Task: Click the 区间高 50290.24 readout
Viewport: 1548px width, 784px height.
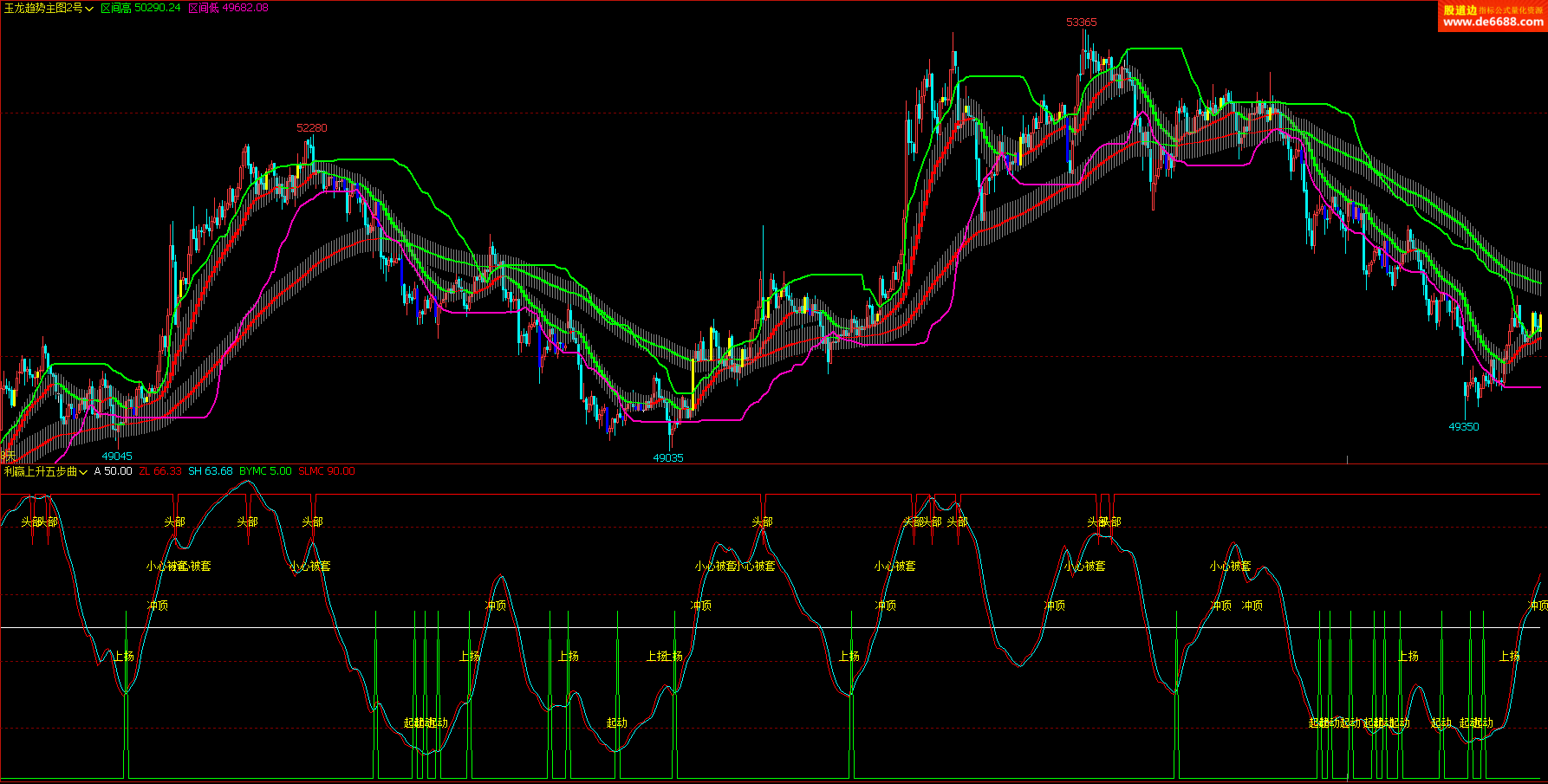Action: click(x=140, y=8)
